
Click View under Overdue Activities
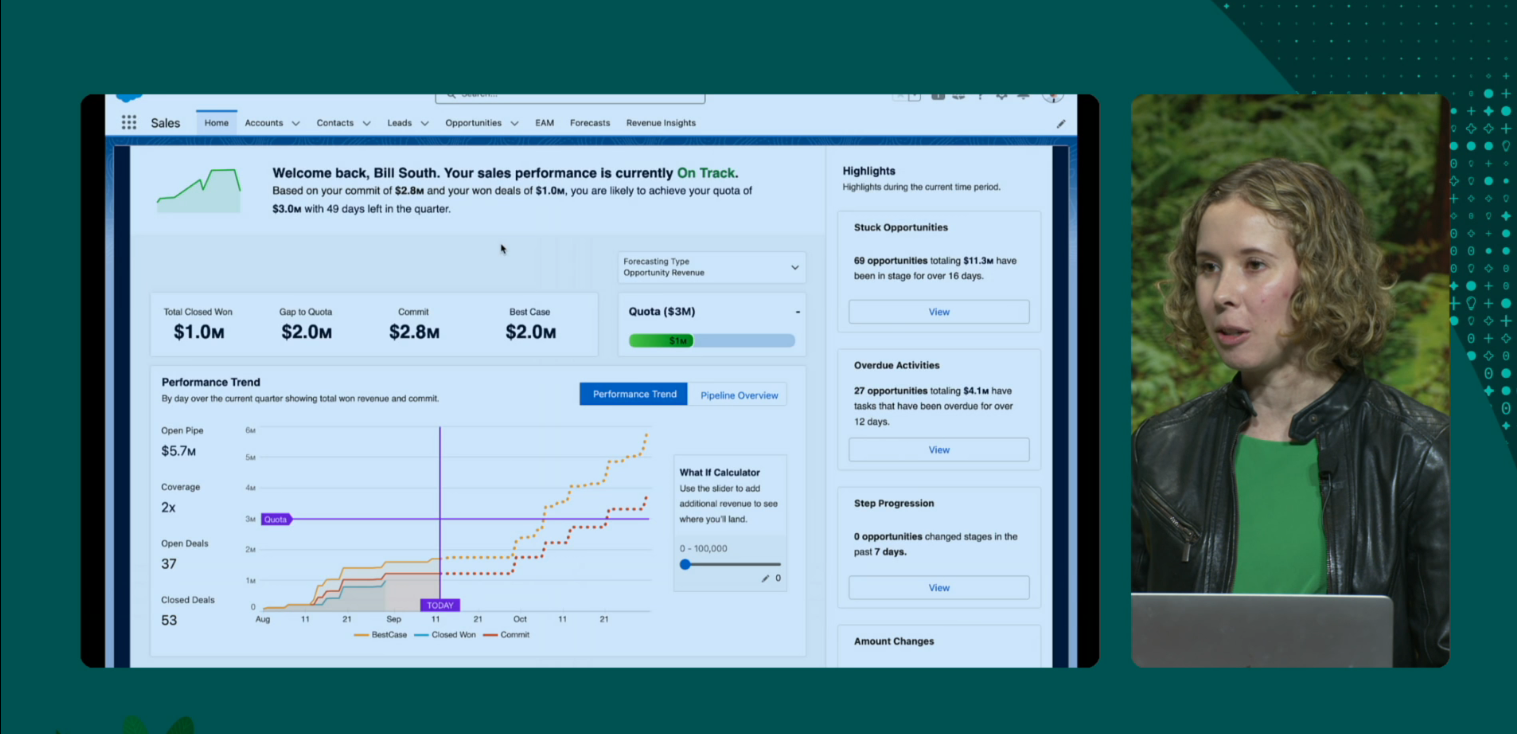pos(939,450)
